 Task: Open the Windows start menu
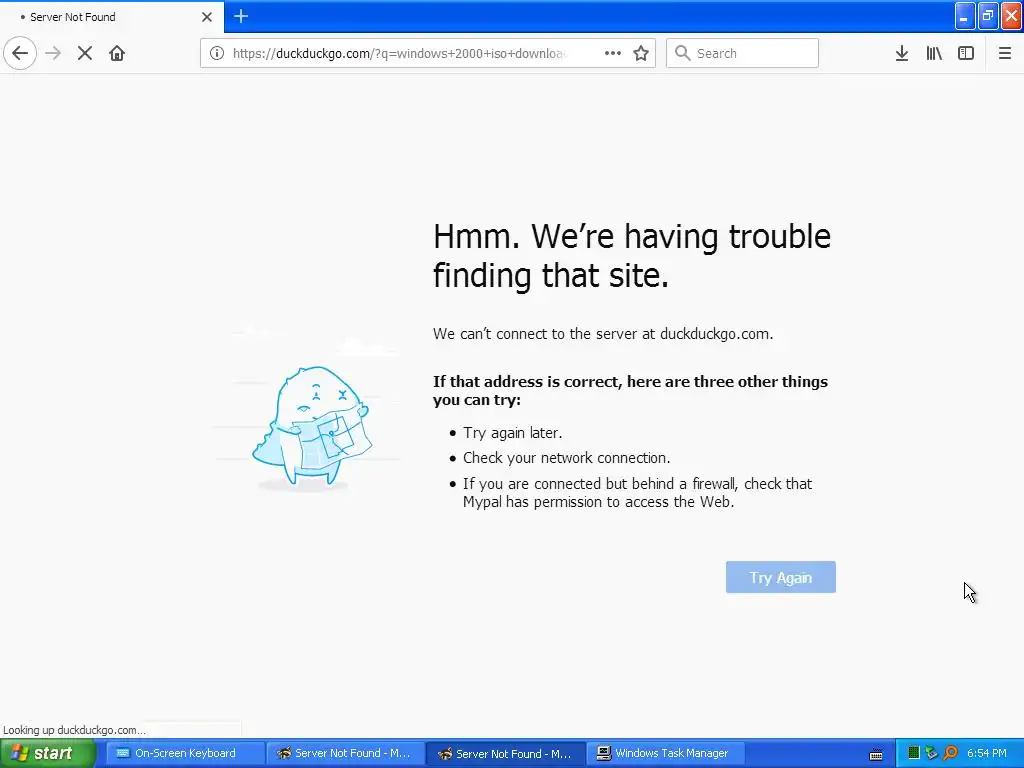click(48, 753)
